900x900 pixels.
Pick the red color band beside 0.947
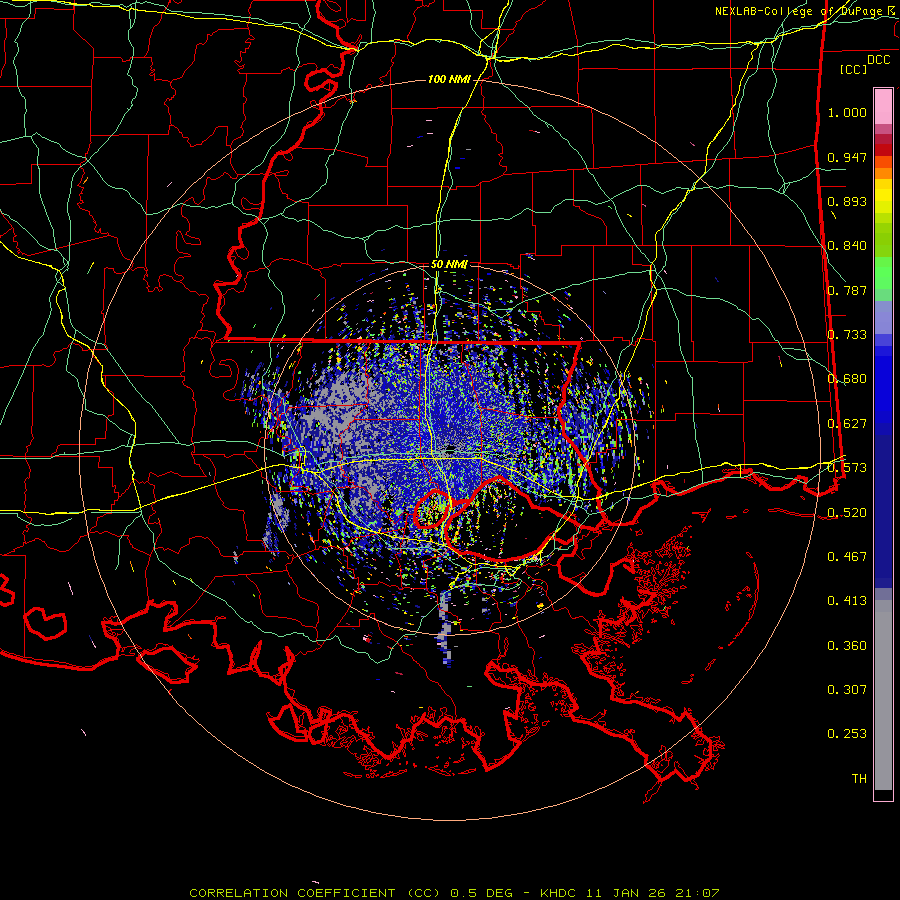[883, 150]
